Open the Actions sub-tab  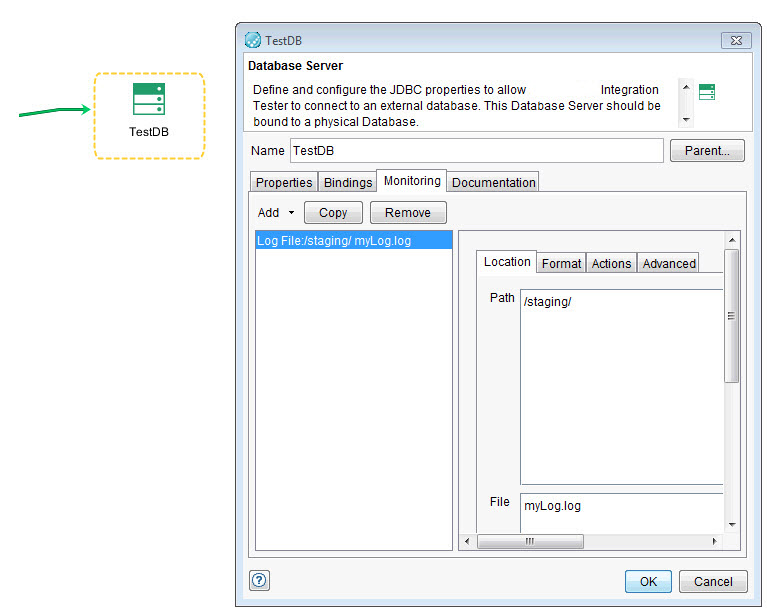click(611, 264)
